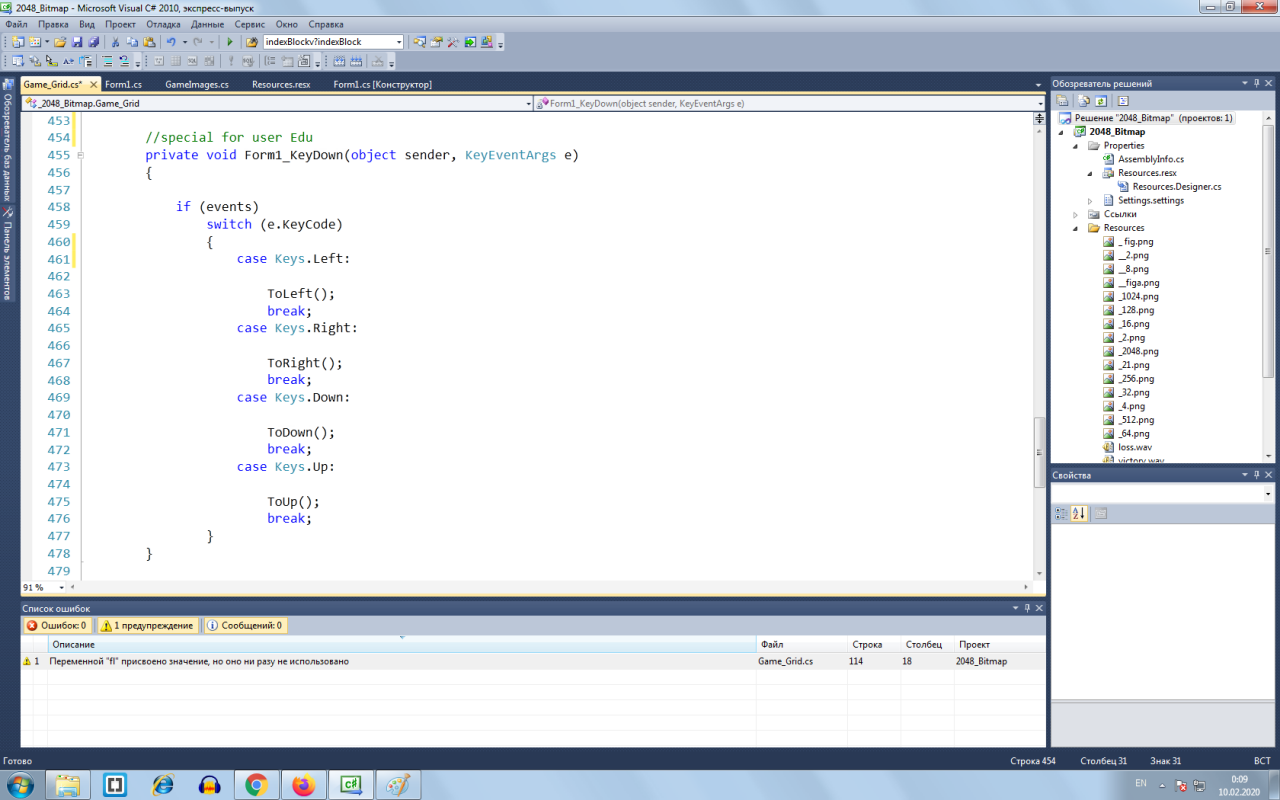Click Refresh icon in Solution Explorer toolbar
Screen dimensions: 1280x800
[x=1101, y=101]
